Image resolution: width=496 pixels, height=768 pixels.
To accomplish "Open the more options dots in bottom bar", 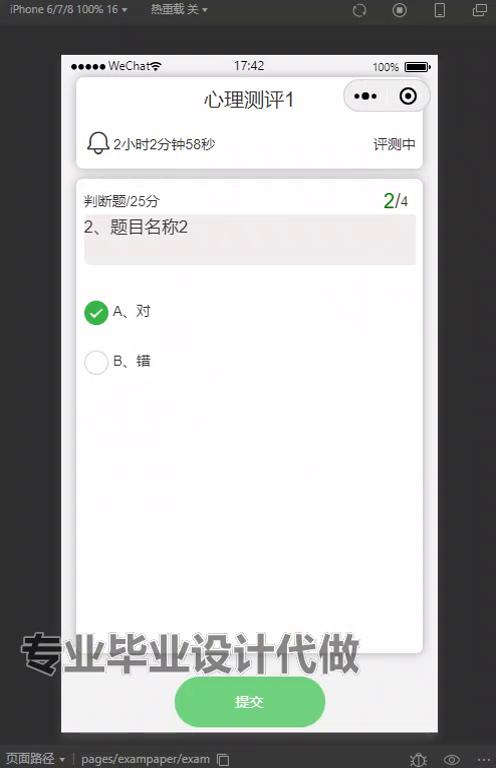I will coord(483,760).
